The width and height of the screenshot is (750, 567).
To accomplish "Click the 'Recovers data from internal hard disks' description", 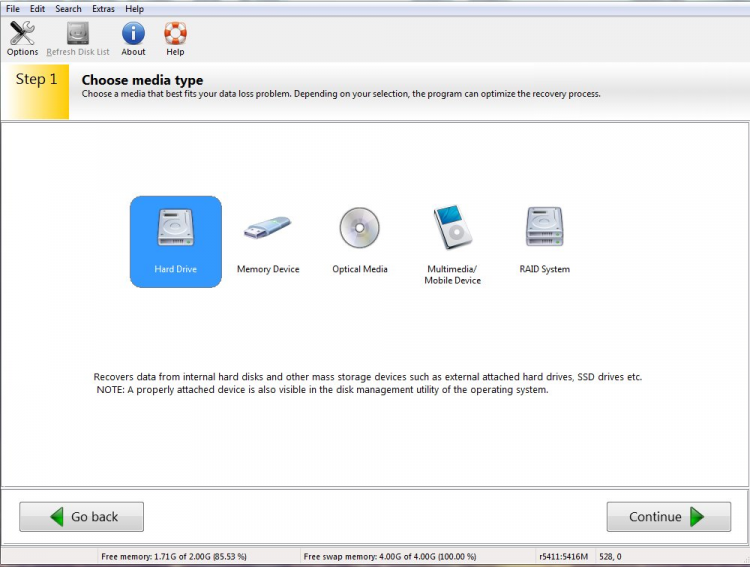I will coord(367,377).
